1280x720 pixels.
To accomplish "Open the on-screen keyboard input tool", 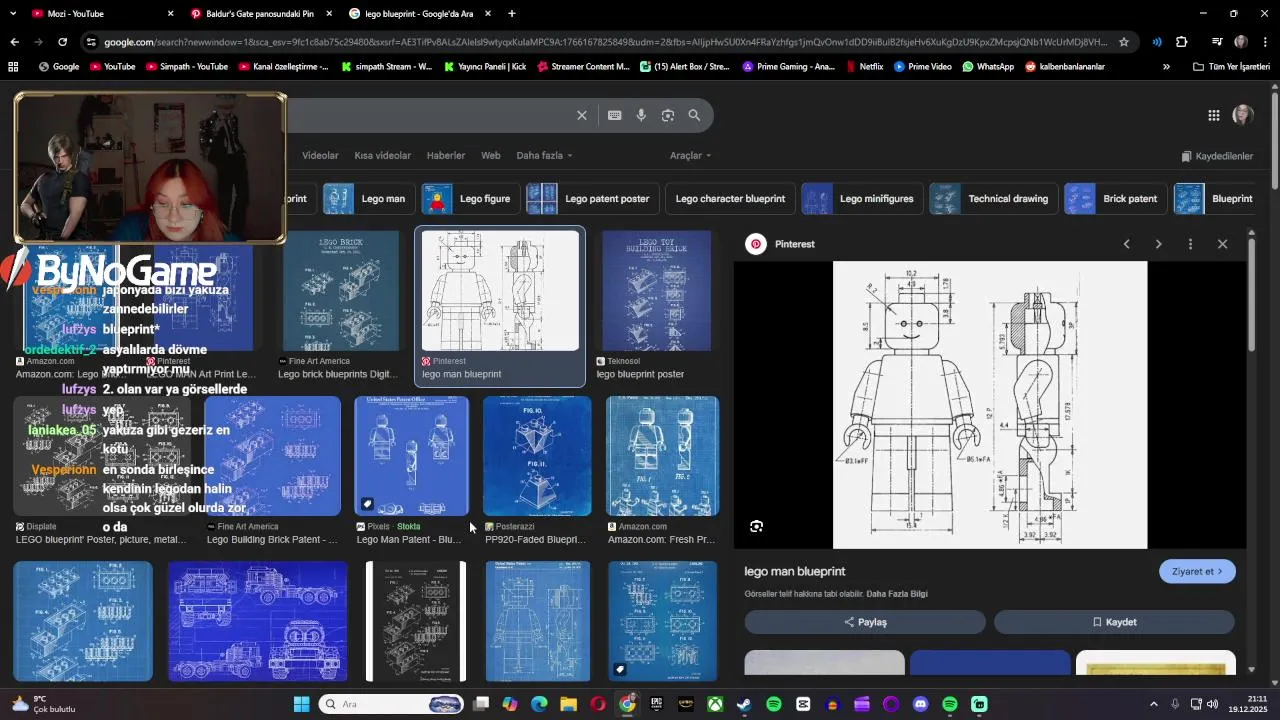I will 615,115.
